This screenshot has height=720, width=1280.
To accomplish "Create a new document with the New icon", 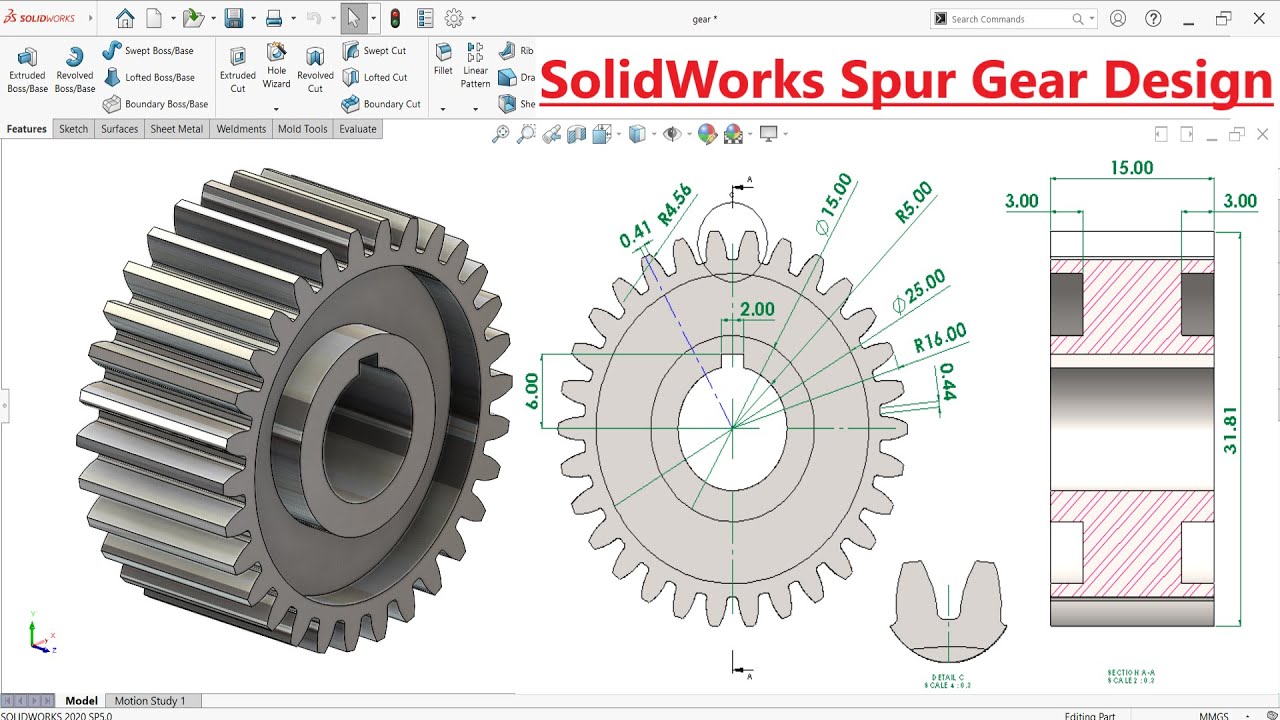I will click(x=154, y=18).
